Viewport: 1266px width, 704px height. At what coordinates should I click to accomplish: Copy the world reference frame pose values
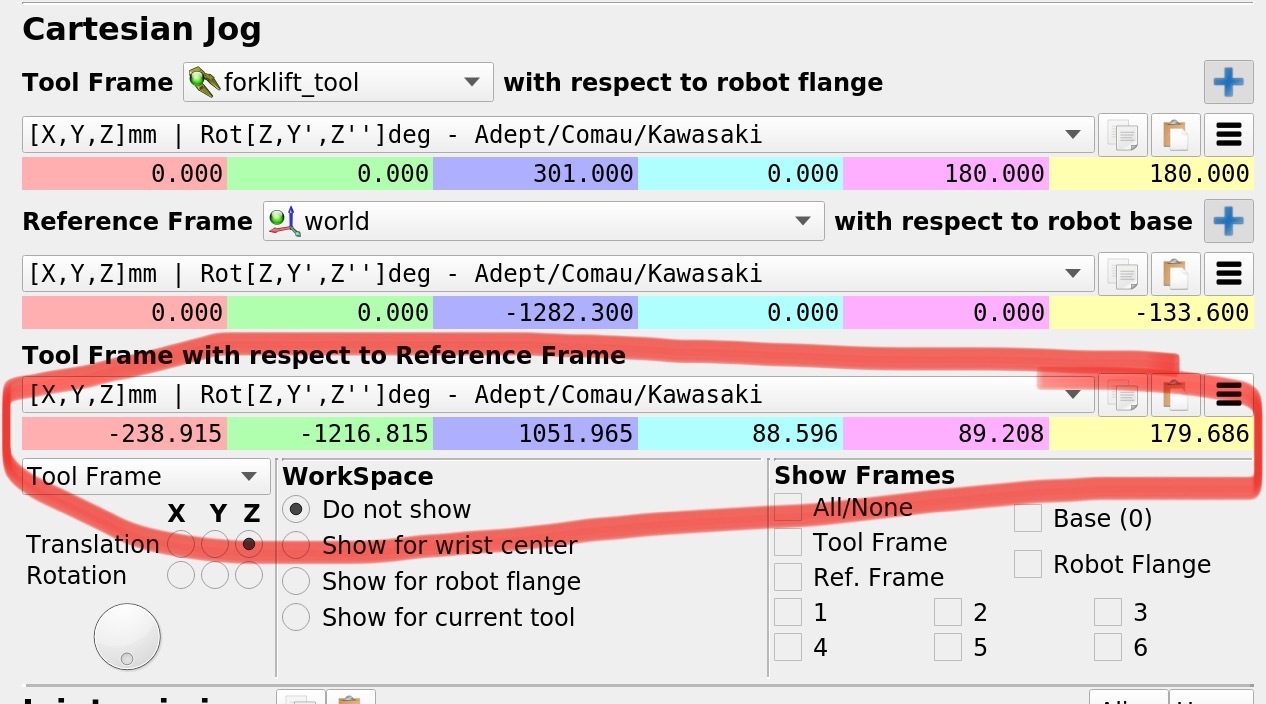pyautogui.click(x=1123, y=274)
